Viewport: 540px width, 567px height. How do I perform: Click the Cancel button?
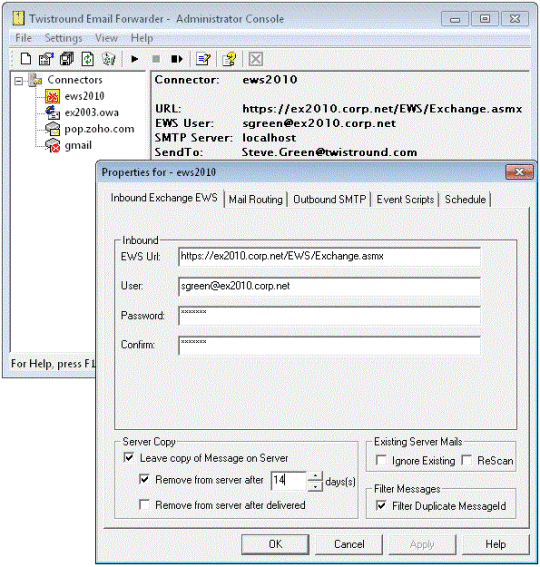[349, 544]
